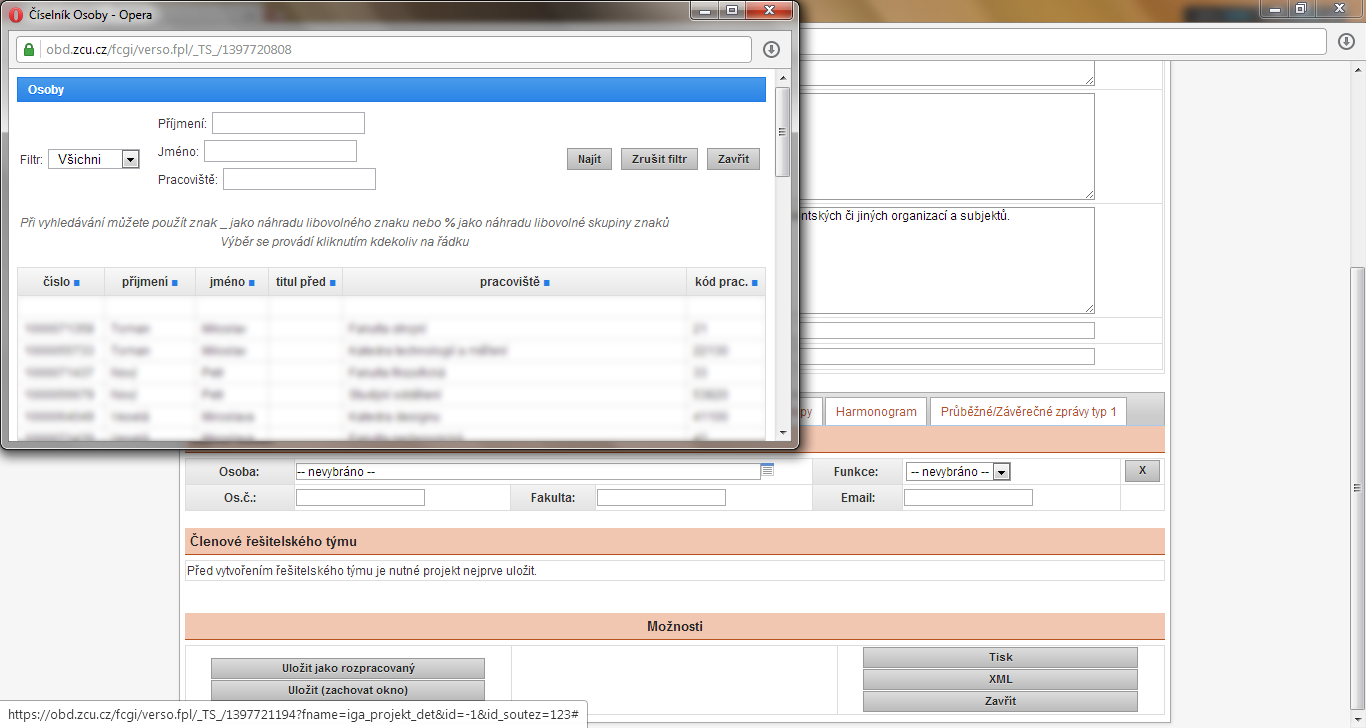Click the Jméno search field
Image resolution: width=1366 pixels, height=728 pixels.
coord(280,151)
